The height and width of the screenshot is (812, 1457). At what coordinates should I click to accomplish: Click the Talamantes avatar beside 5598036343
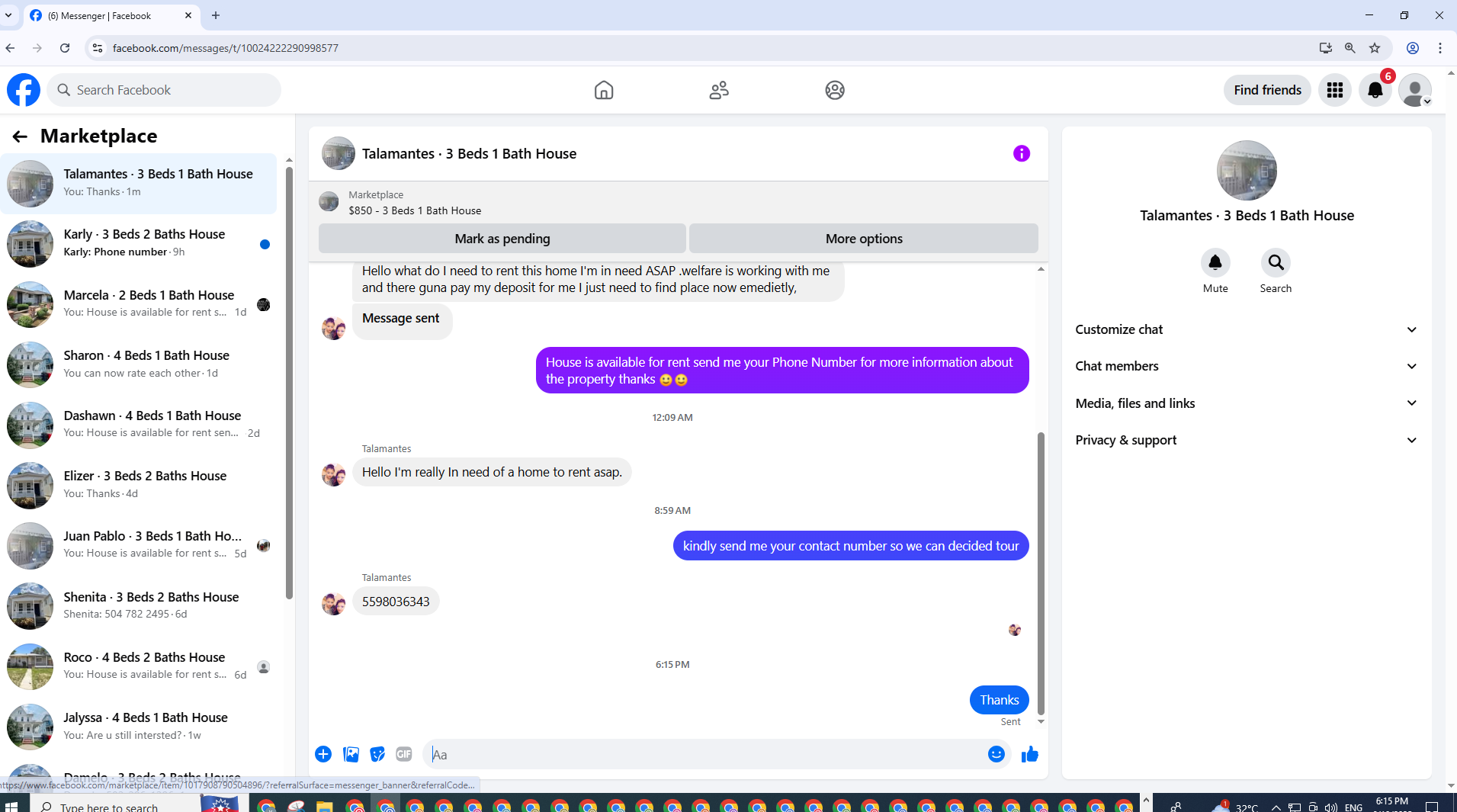point(333,604)
